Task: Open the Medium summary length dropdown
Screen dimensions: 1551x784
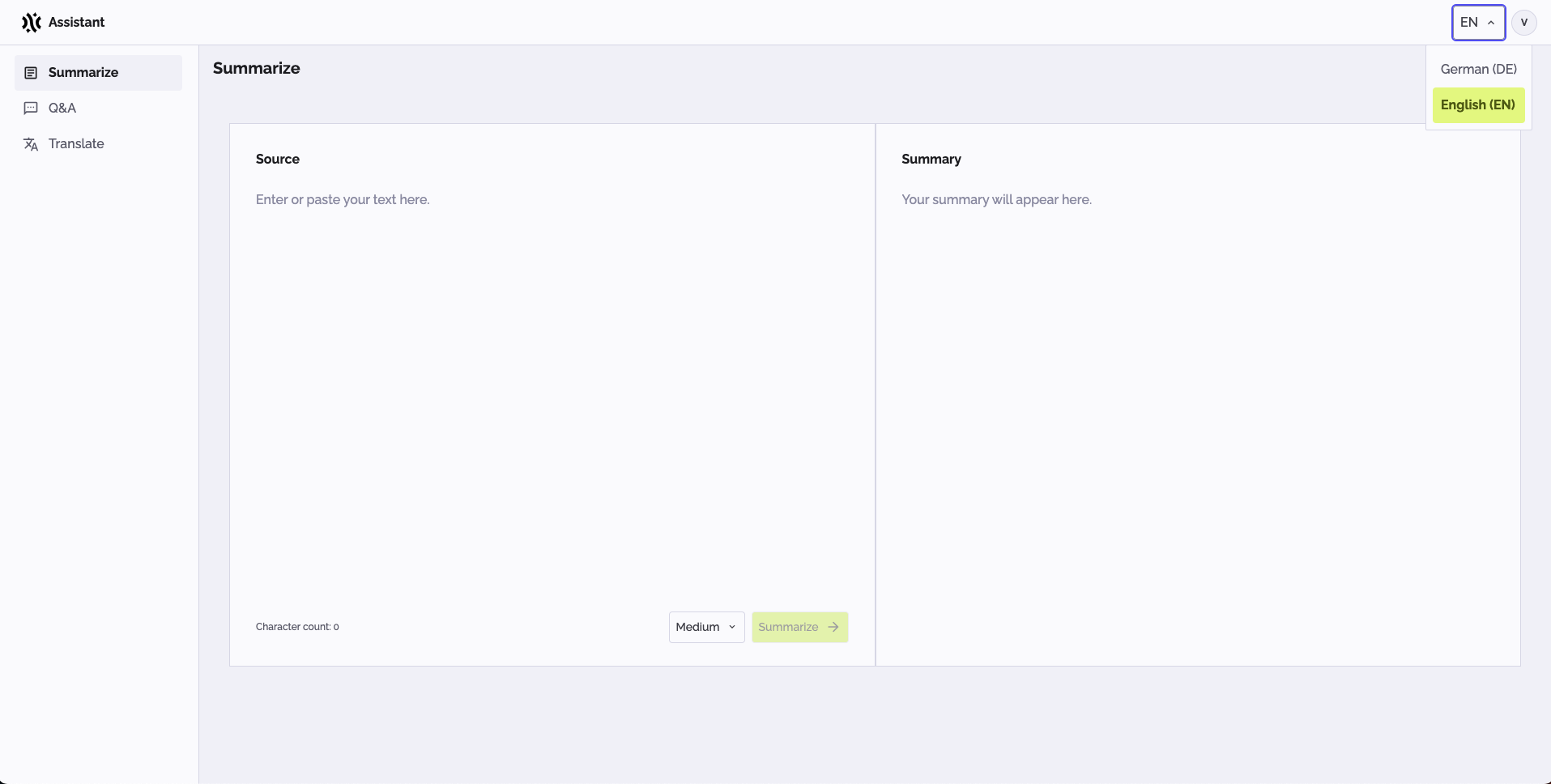Action: point(705,627)
